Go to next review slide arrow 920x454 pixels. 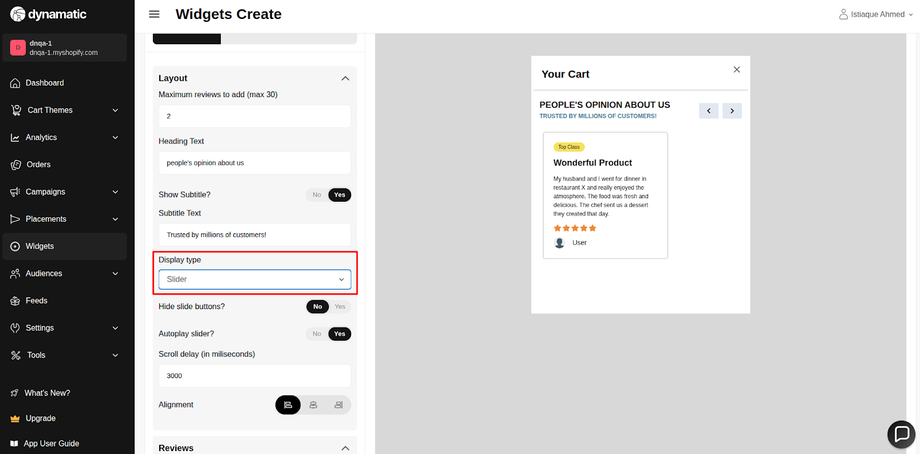732,111
